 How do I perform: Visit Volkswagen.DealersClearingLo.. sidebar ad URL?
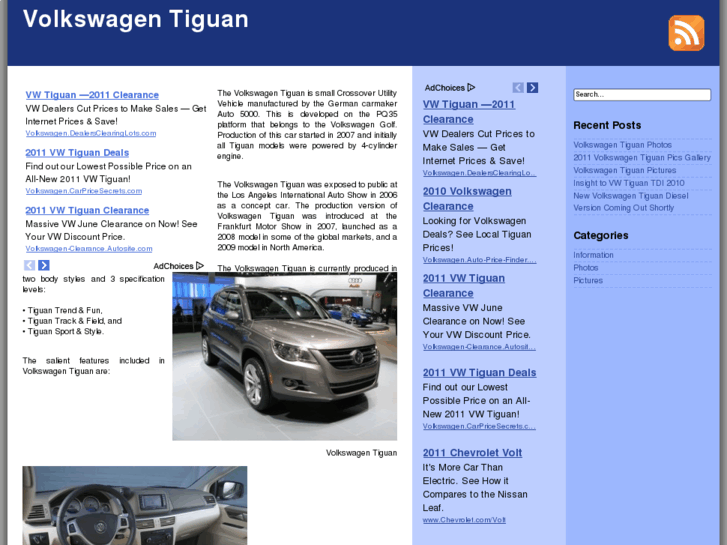[x=479, y=173]
